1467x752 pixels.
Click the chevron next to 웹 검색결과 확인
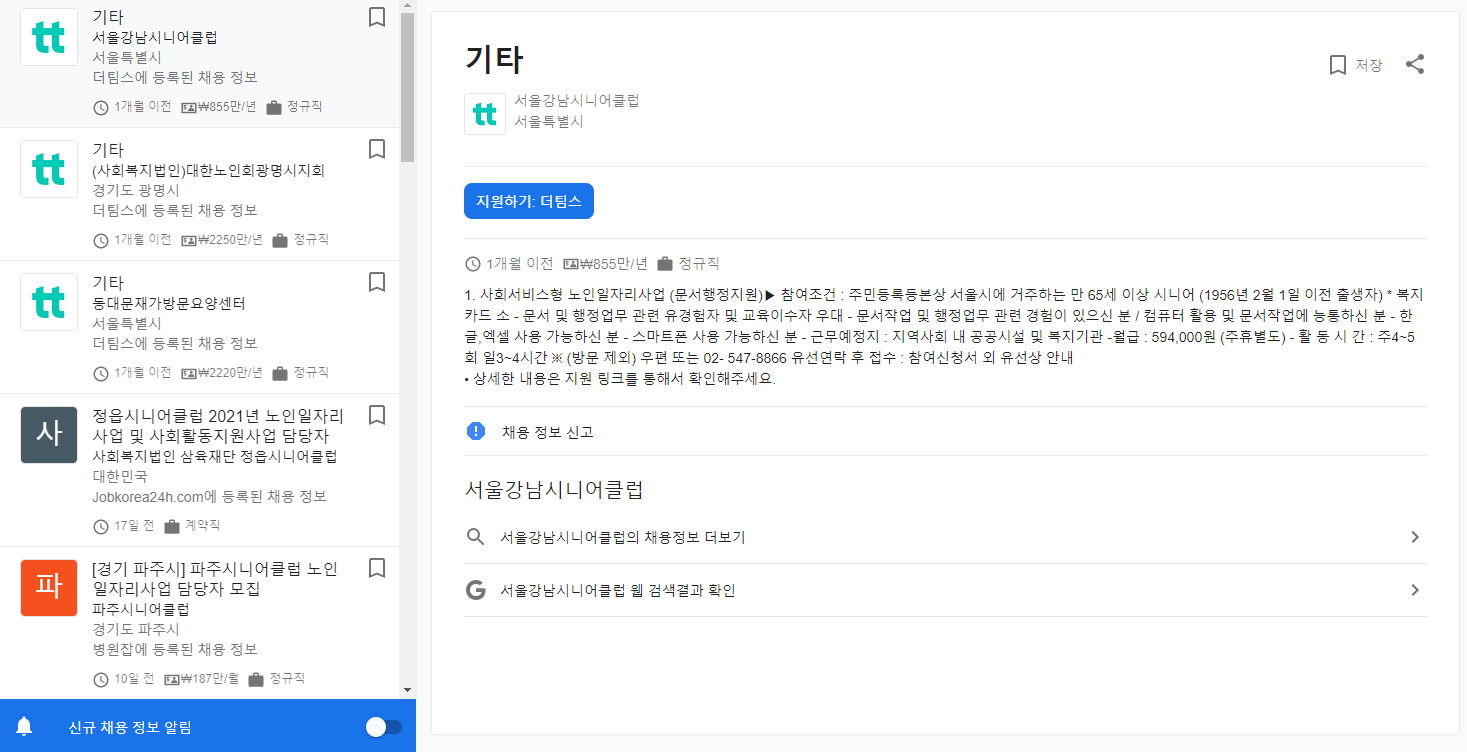click(1415, 590)
